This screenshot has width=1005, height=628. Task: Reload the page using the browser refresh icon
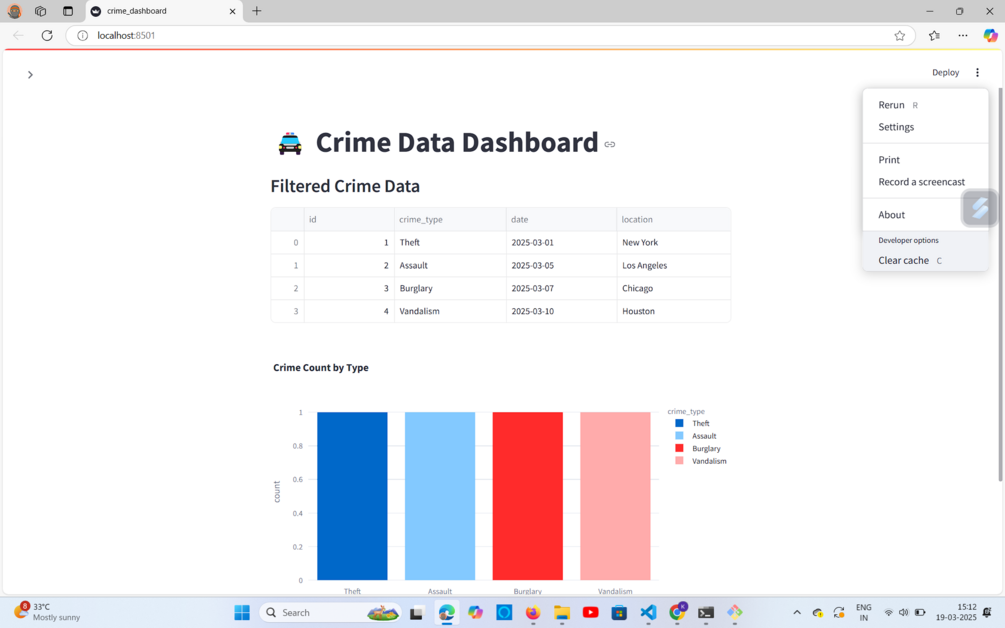(x=46, y=34)
